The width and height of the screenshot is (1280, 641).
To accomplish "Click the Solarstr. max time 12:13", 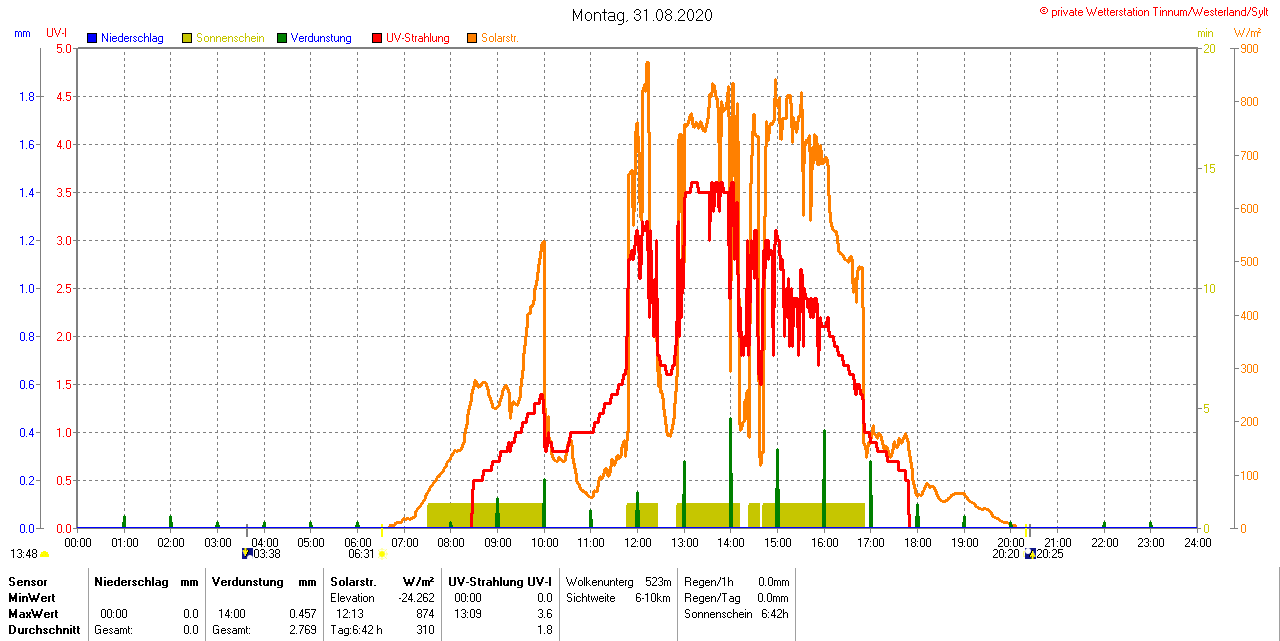I will coord(350,614).
